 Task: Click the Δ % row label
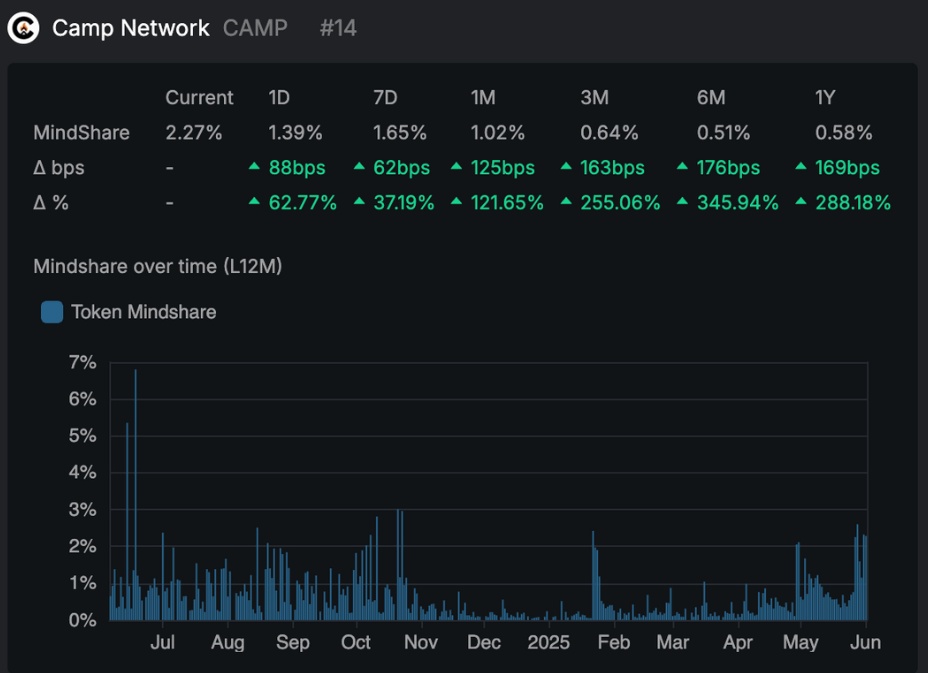(x=51, y=202)
